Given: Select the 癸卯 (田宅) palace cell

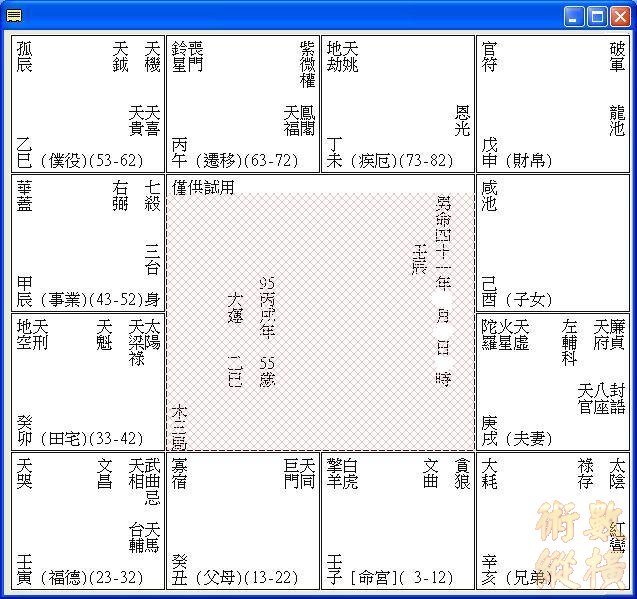Looking at the screenshot, I should (88, 381).
